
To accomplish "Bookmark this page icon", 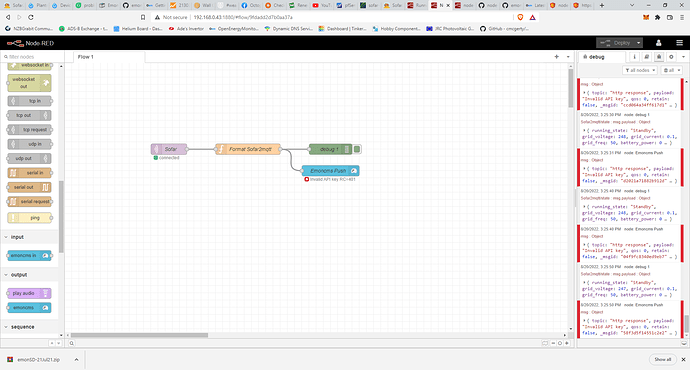I will click(x=143, y=17).
